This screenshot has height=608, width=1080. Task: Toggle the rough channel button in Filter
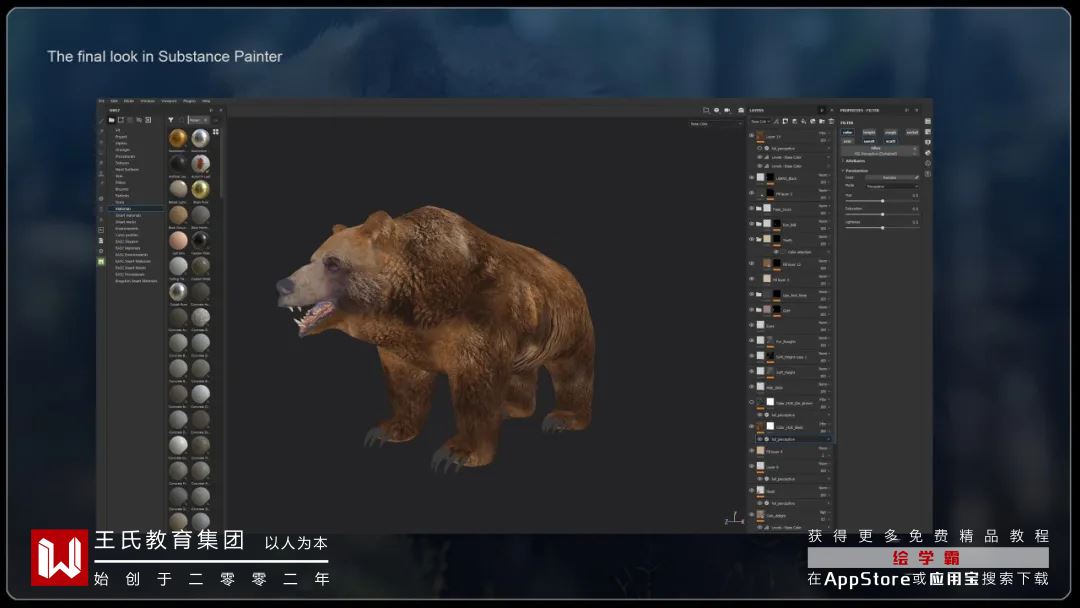coord(891,132)
